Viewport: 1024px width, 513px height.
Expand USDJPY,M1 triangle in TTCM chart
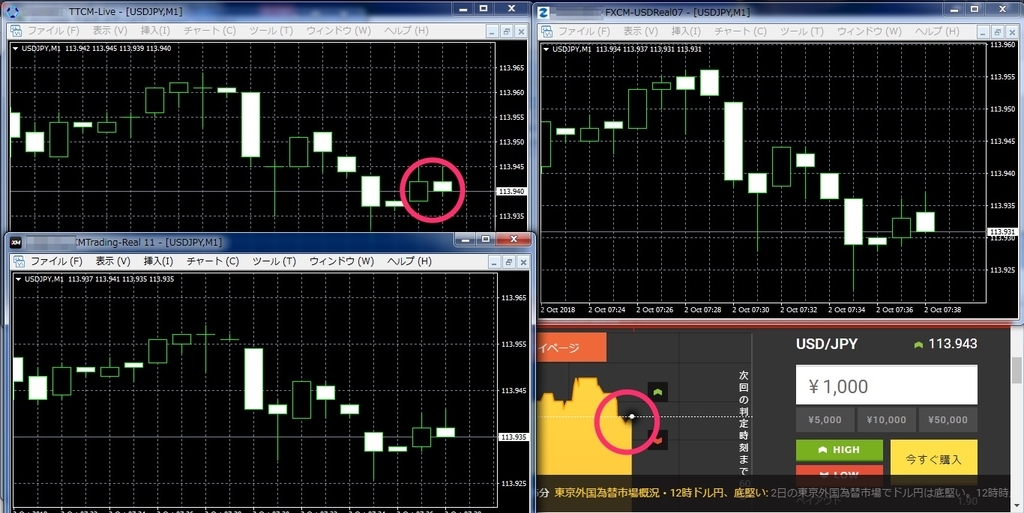point(16,48)
